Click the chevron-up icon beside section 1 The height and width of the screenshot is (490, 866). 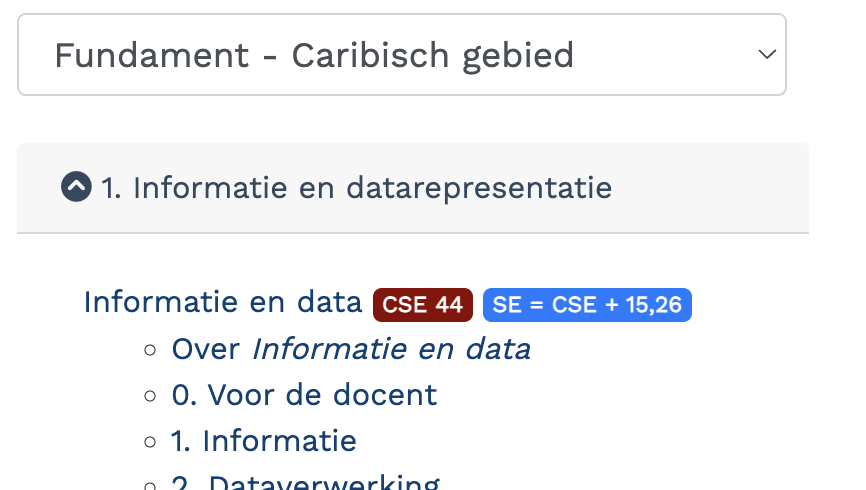(x=76, y=187)
